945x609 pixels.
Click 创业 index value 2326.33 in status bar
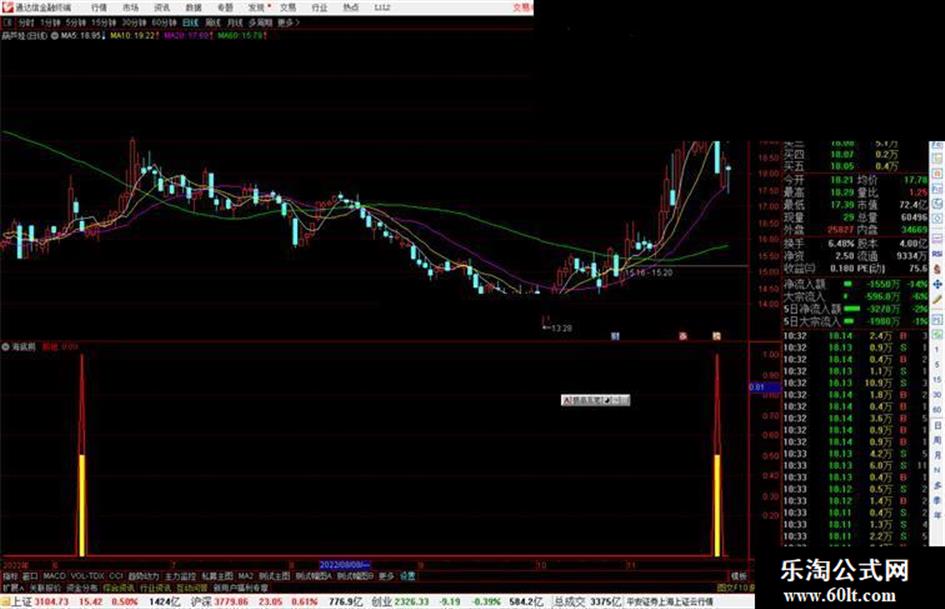point(412,602)
